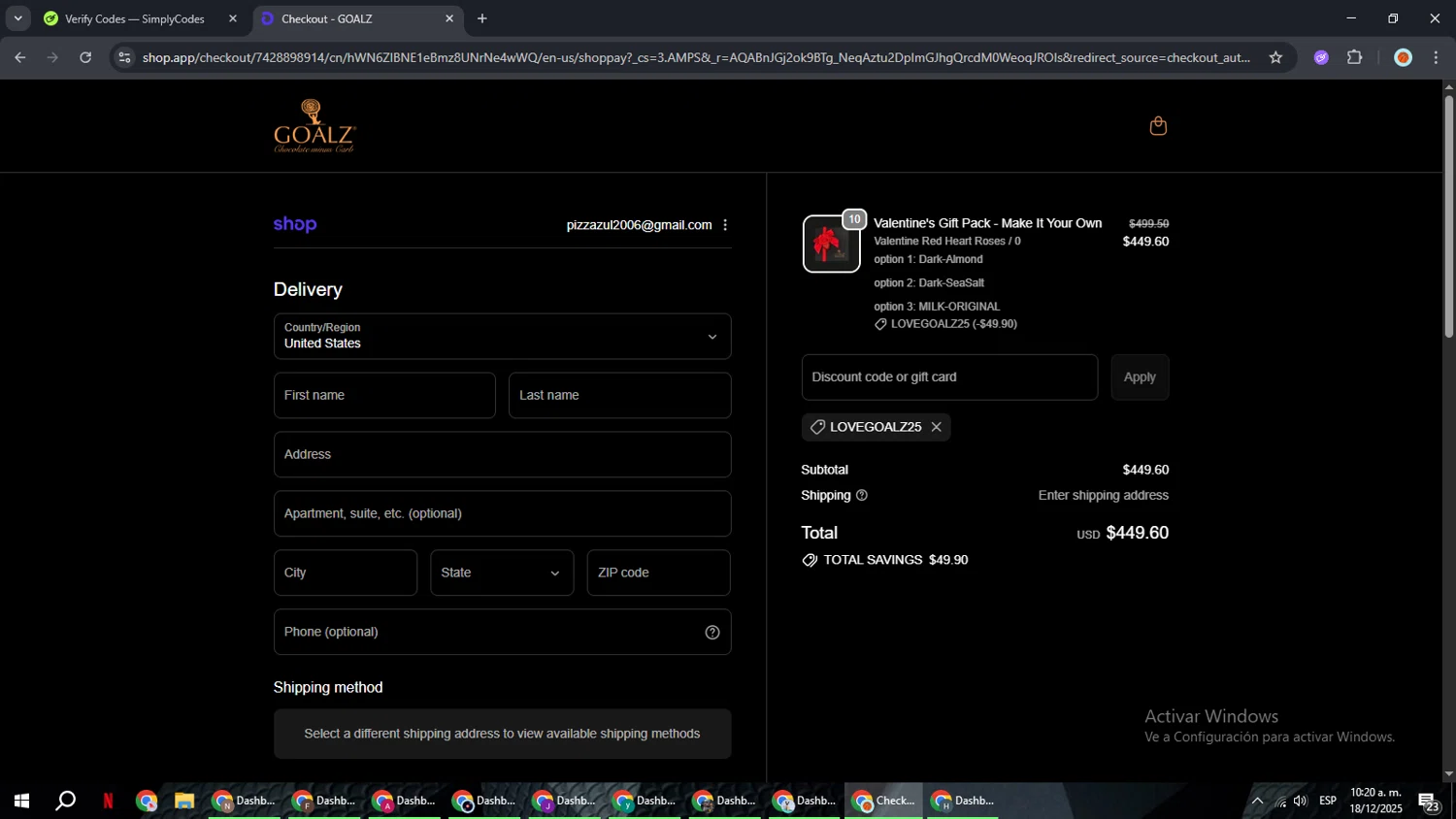
Task: Open the taskbar clock and date
Action: pos(1375,801)
